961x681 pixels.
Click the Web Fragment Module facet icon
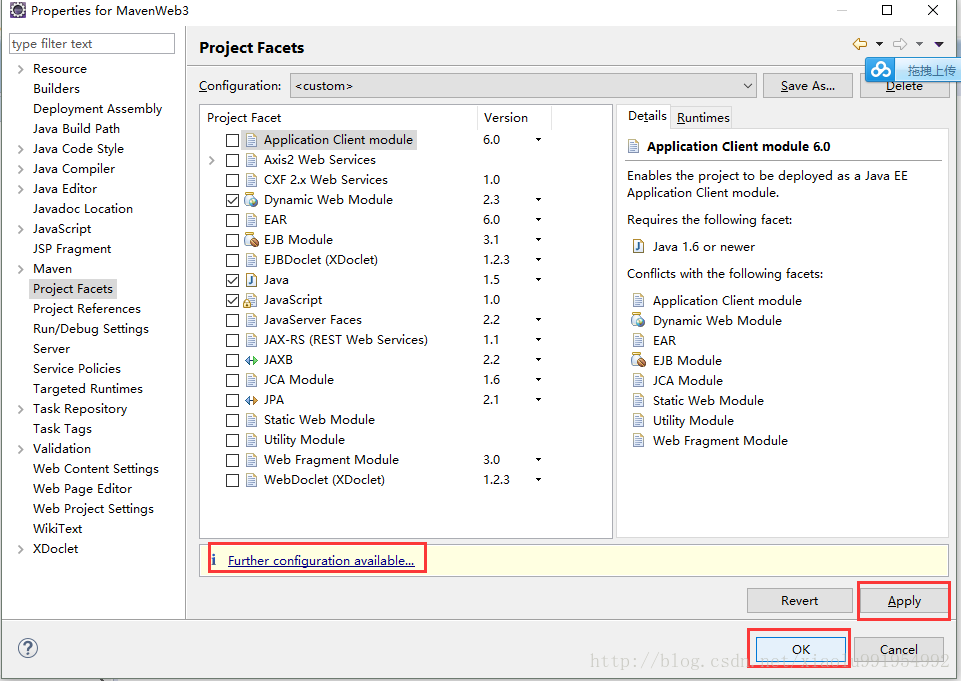pos(251,460)
